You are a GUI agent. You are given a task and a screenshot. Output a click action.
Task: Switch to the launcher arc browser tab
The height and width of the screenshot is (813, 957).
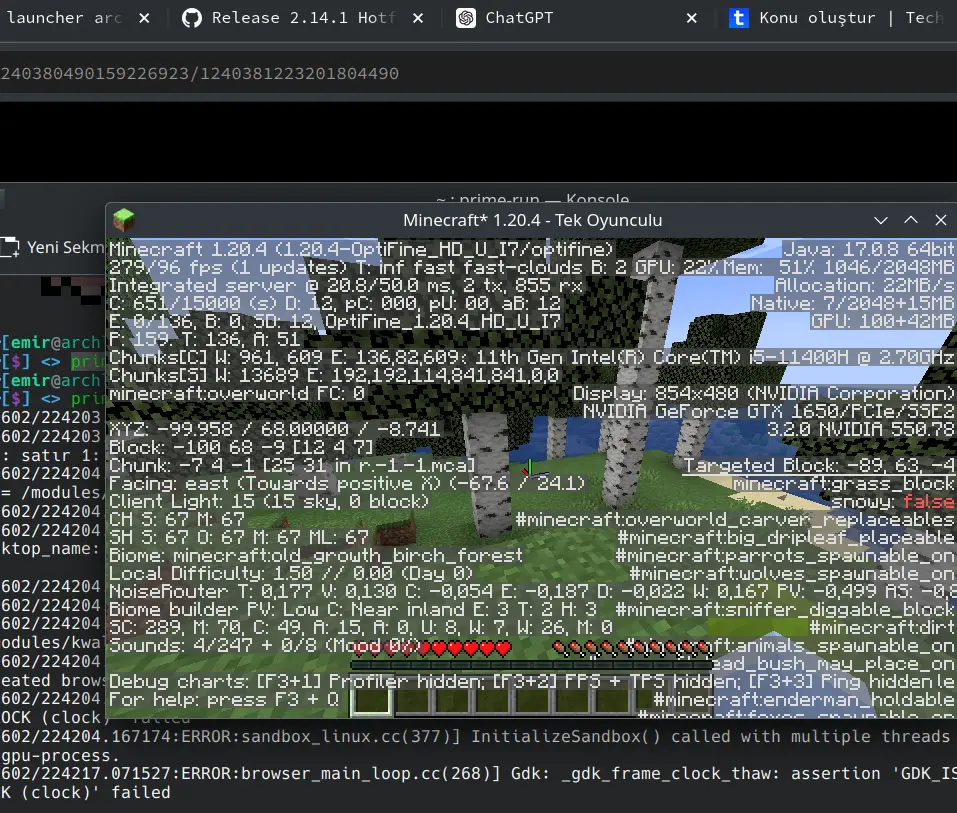click(64, 18)
